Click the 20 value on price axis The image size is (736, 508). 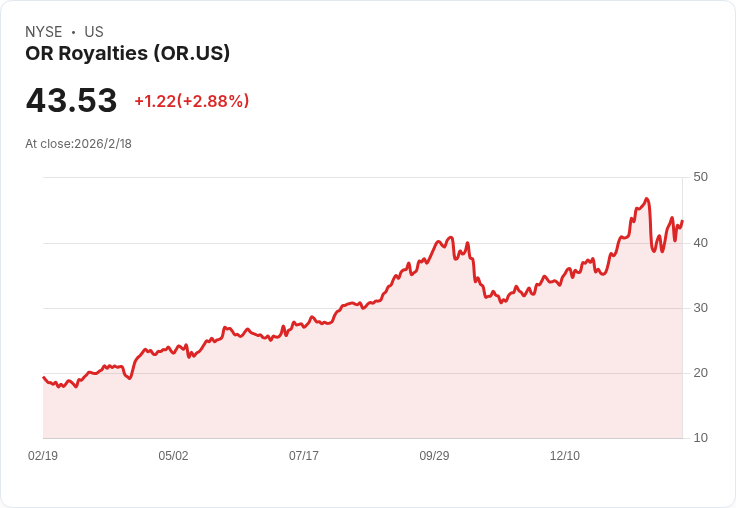[x=700, y=373]
